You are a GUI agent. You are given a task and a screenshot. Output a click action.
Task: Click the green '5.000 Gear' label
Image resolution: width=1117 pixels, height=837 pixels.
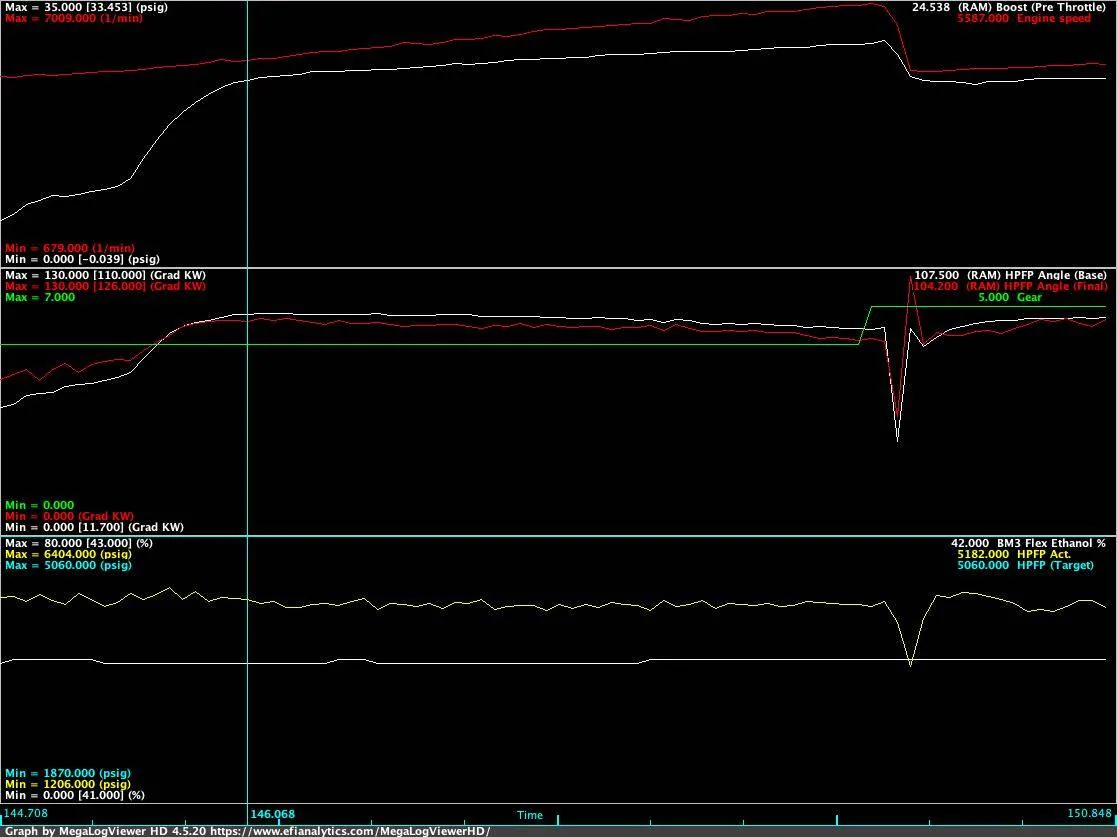(x=1010, y=298)
